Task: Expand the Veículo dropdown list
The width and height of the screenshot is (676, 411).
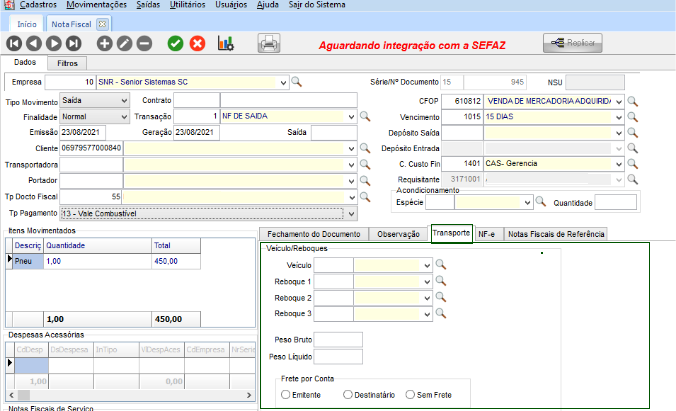Action: coord(428,266)
